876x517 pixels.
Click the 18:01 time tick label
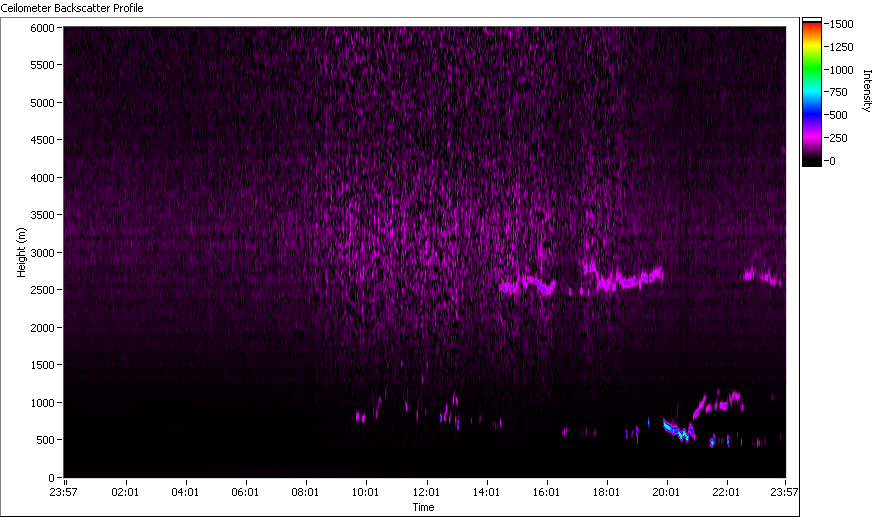coord(606,492)
